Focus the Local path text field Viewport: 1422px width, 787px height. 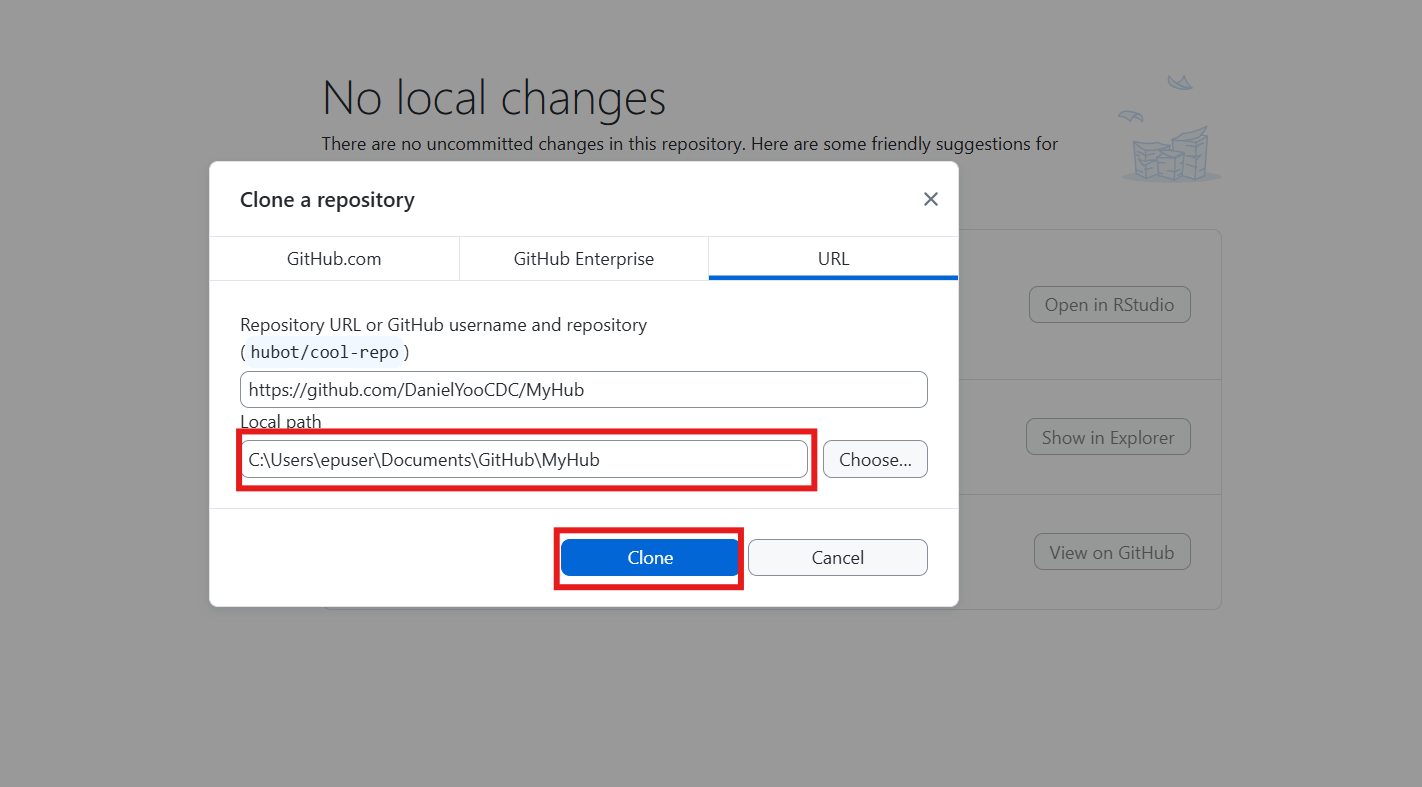[x=524, y=460]
